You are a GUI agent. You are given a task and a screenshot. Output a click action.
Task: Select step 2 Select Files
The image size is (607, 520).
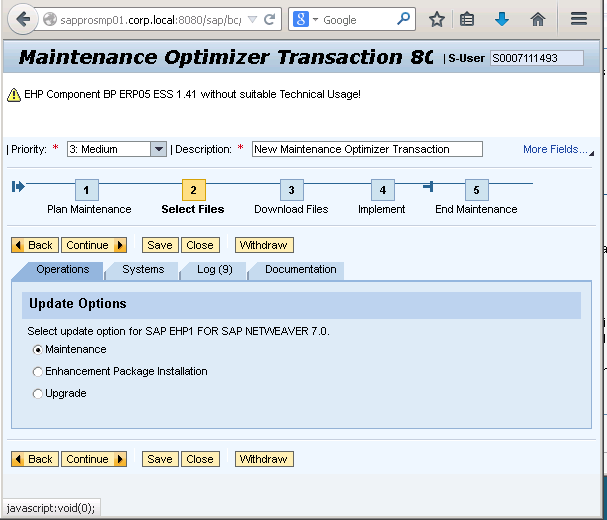(194, 190)
